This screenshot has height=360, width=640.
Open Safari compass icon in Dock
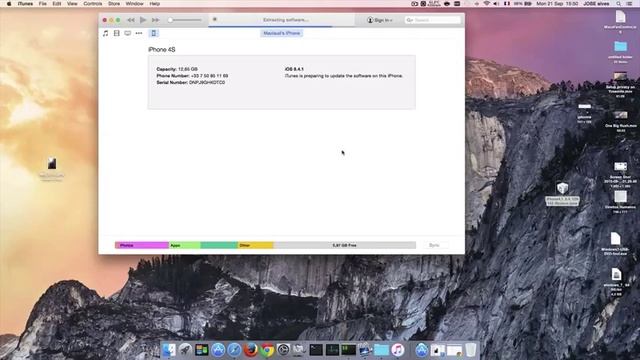(x=234, y=350)
